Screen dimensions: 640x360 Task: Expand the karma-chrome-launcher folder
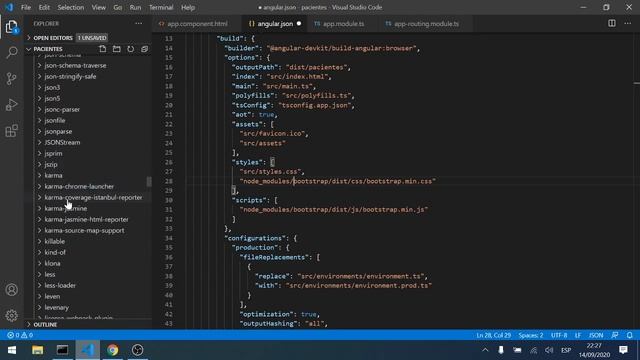click(x=79, y=187)
